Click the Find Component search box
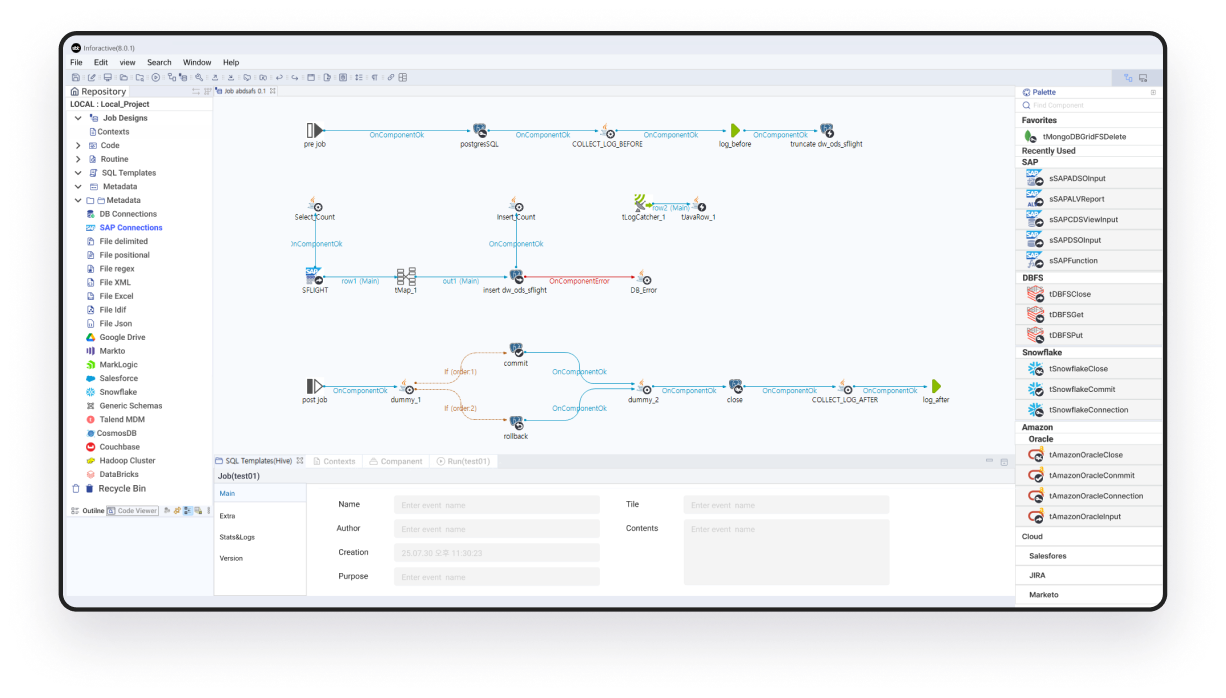 coord(1089,105)
